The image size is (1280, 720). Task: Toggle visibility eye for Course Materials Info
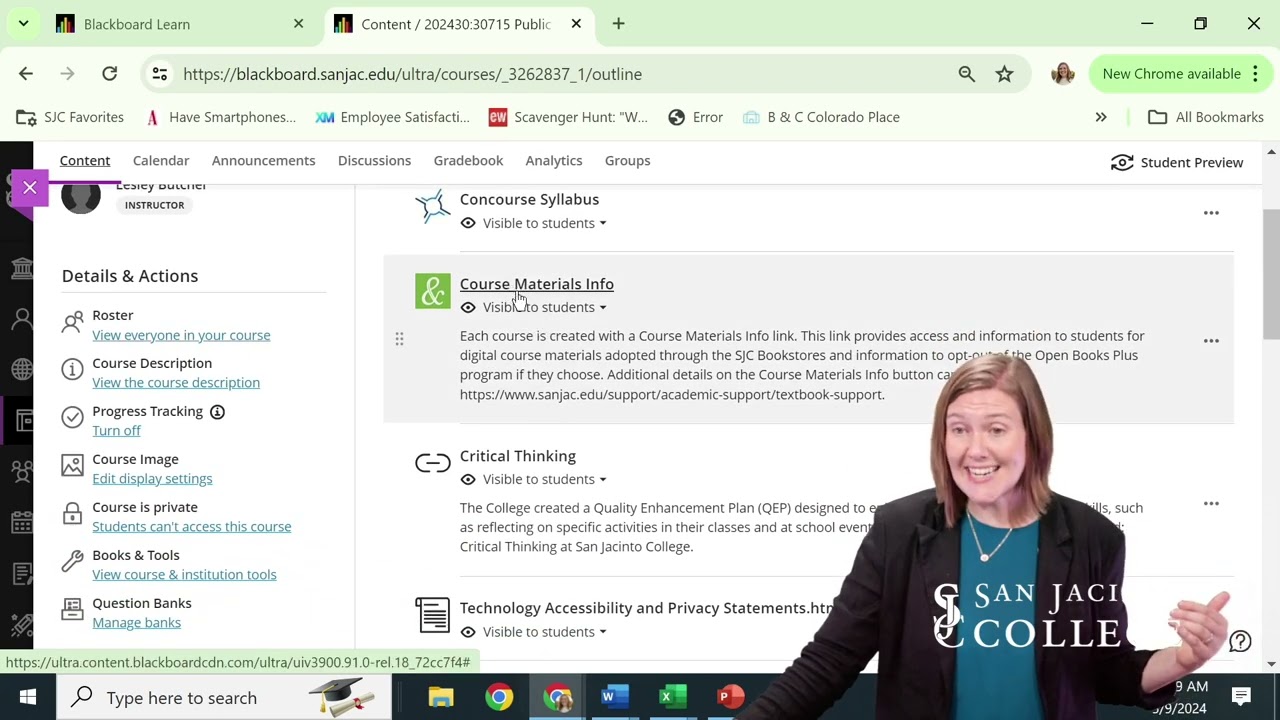click(468, 307)
